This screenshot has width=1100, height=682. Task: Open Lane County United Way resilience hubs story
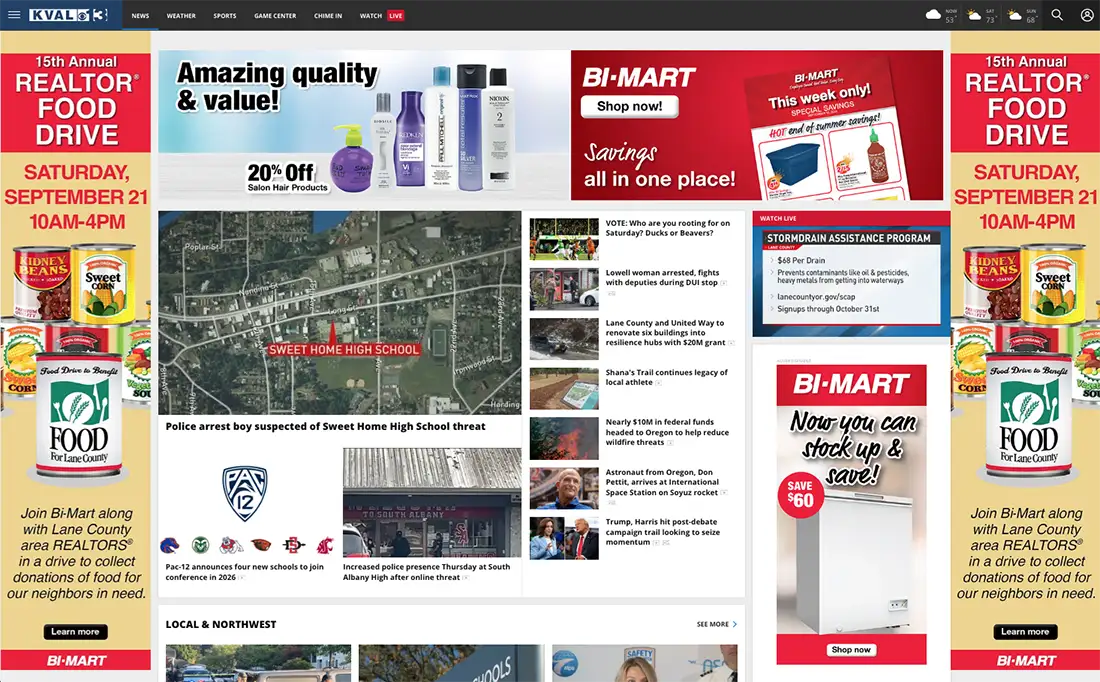(666, 333)
